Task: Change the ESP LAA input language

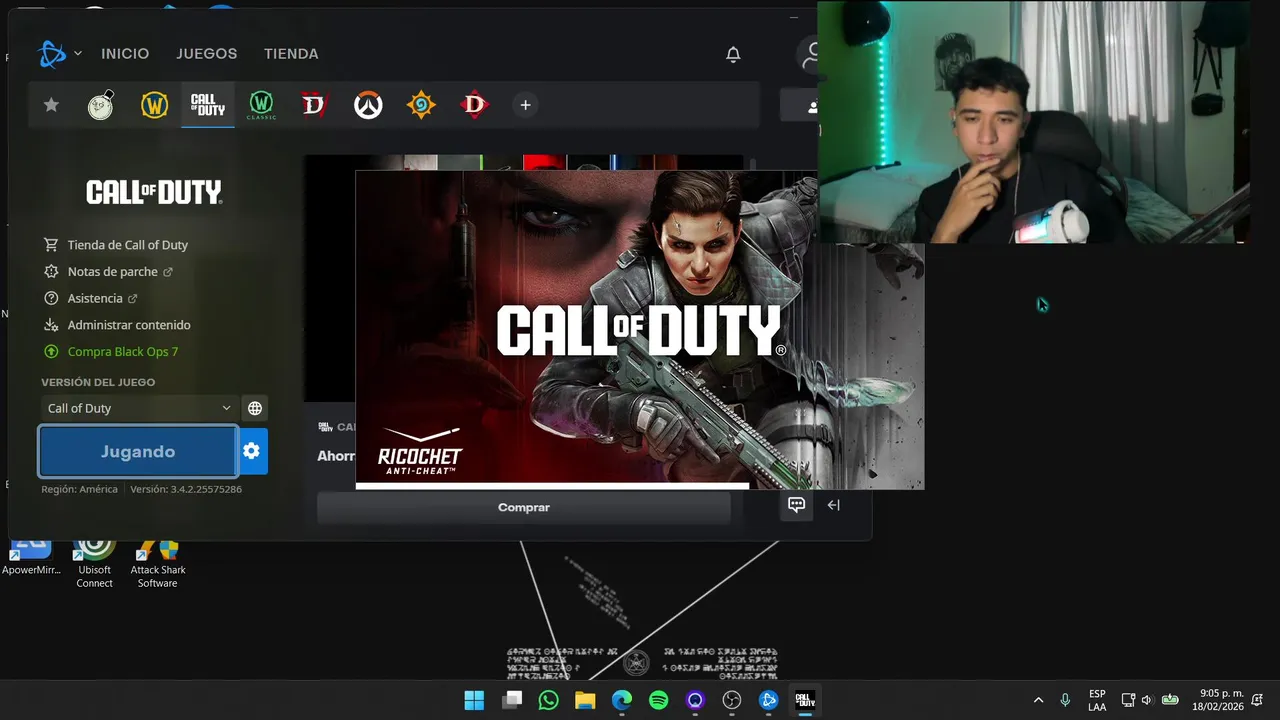Action: pos(1097,700)
